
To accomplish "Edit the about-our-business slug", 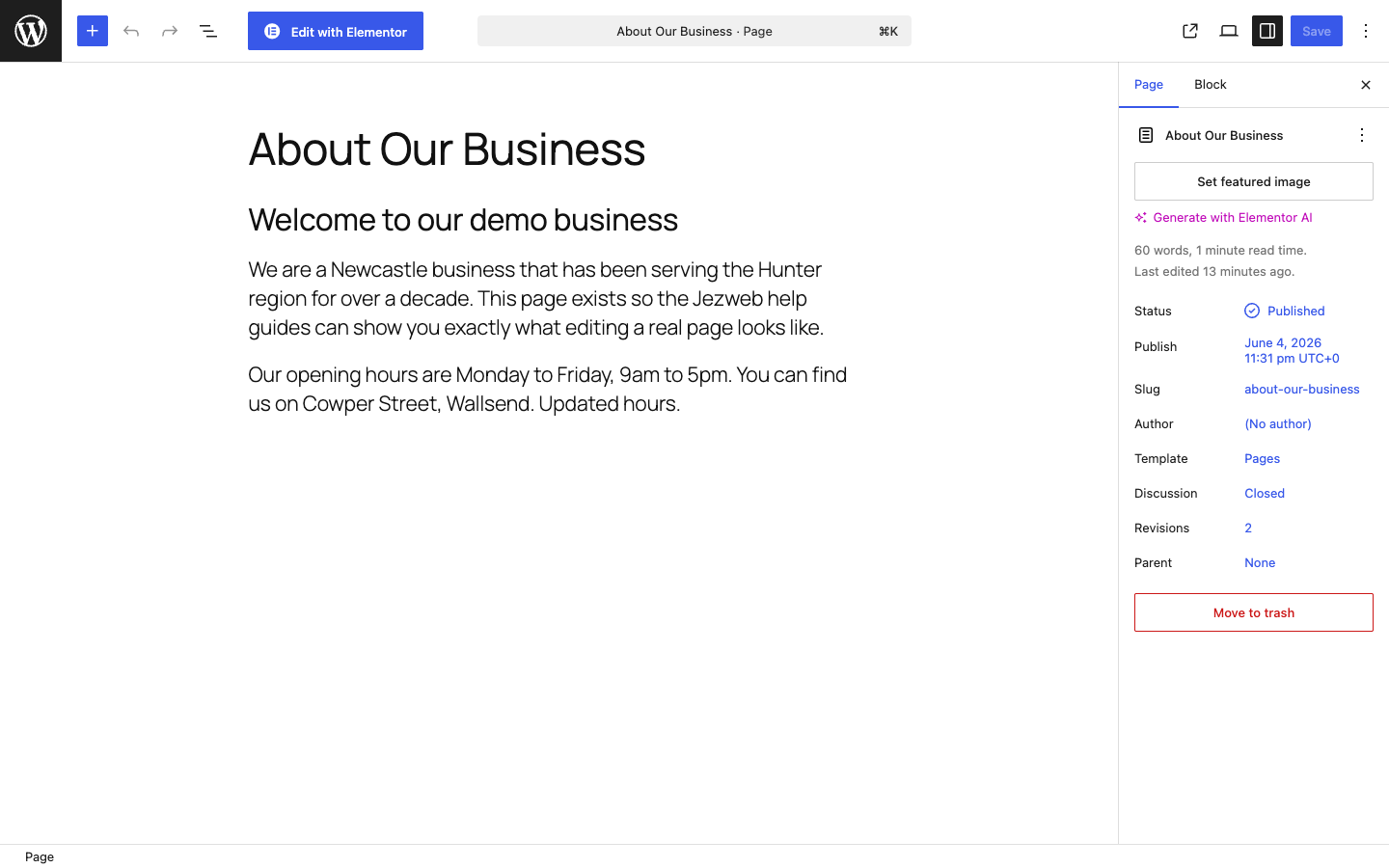I will point(1302,389).
